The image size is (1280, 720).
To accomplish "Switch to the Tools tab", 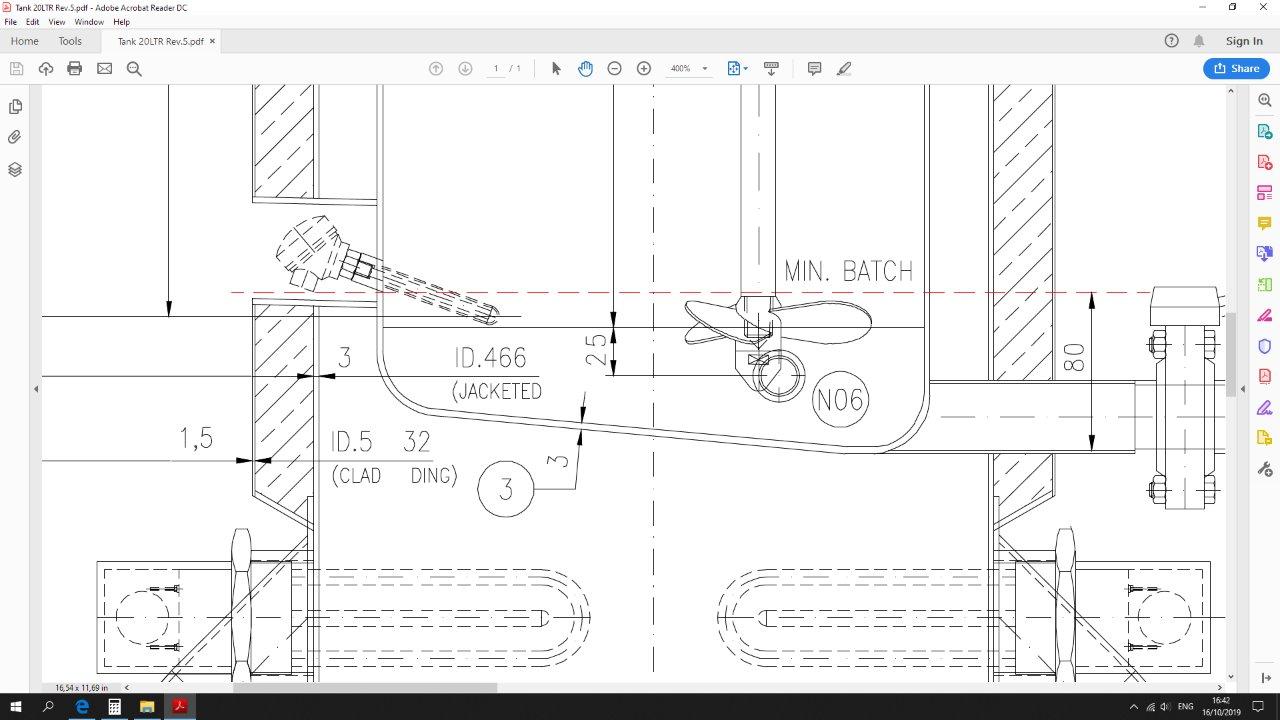I will (x=70, y=41).
